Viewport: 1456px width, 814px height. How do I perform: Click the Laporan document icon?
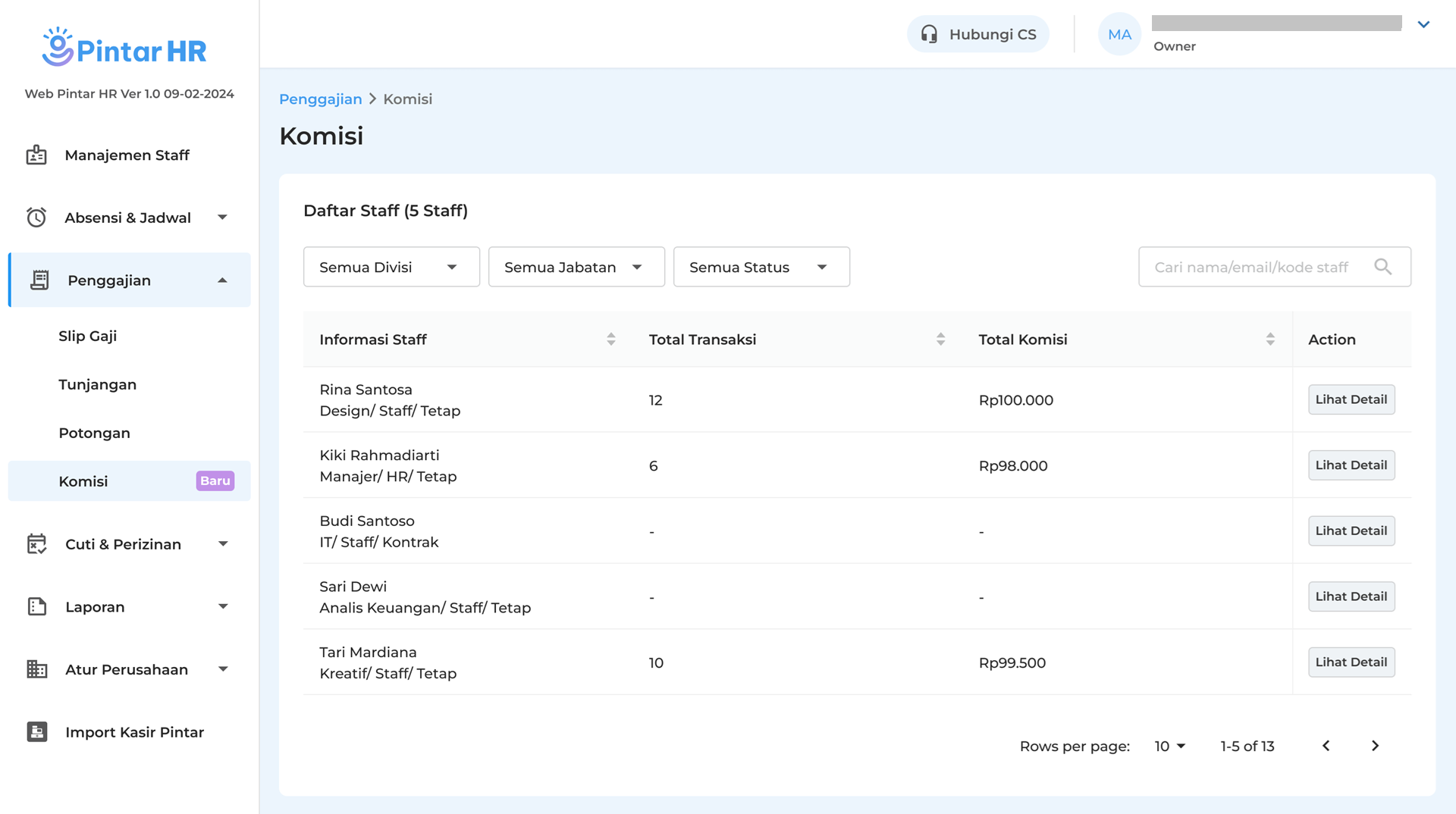point(36,606)
